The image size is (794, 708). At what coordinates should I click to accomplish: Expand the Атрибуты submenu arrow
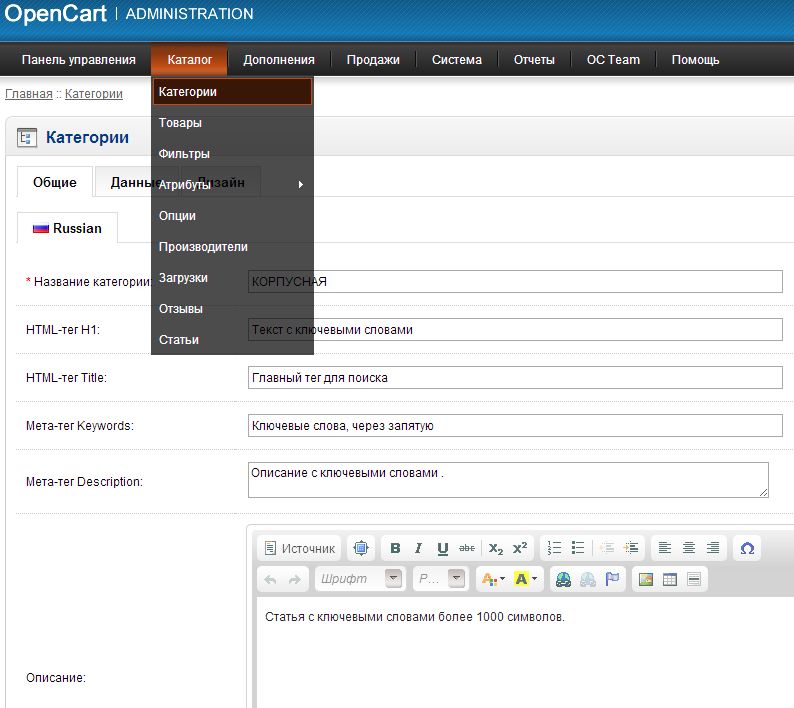(300, 185)
